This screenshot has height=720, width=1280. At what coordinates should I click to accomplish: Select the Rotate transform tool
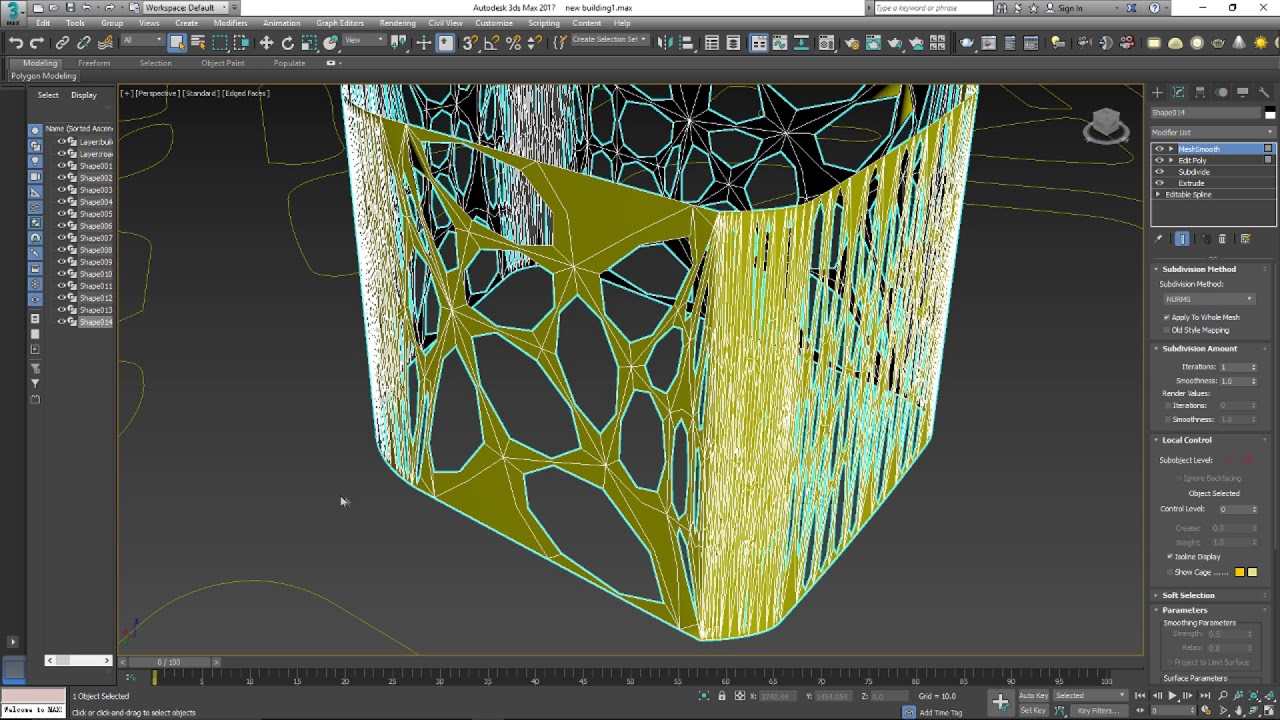tap(288, 43)
